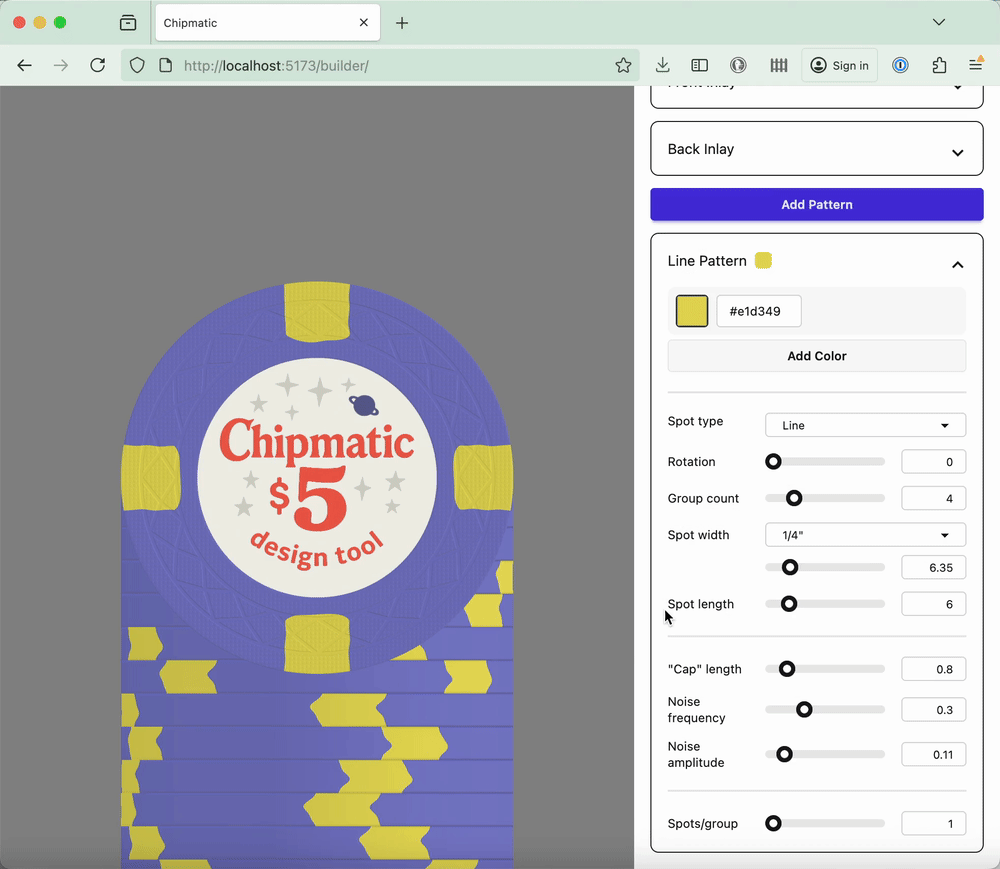Adjust the "Cap" length slider

click(825, 669)
